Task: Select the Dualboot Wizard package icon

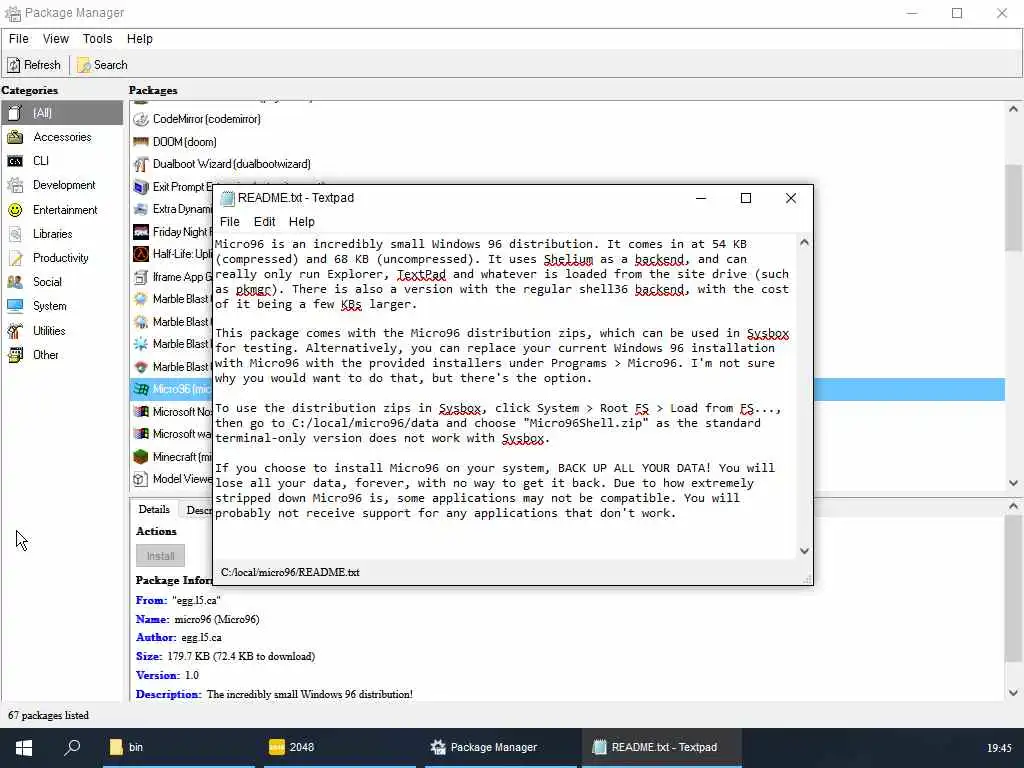Action: coord(140,164)
